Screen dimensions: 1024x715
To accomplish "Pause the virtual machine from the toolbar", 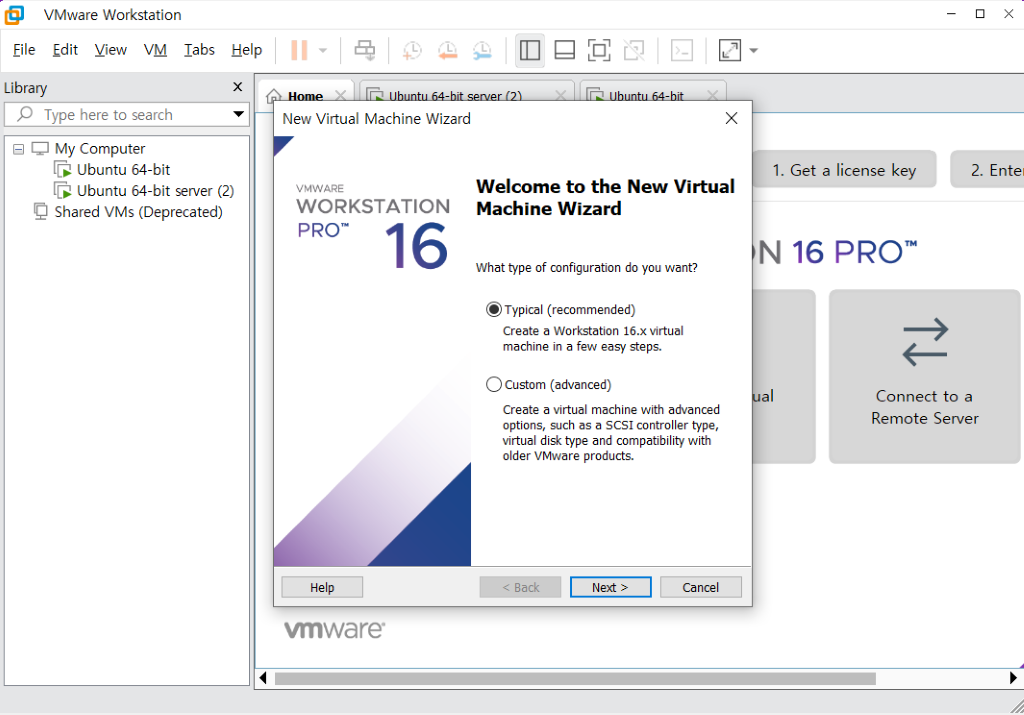I will pyautogui.click(x=298, y=50).
